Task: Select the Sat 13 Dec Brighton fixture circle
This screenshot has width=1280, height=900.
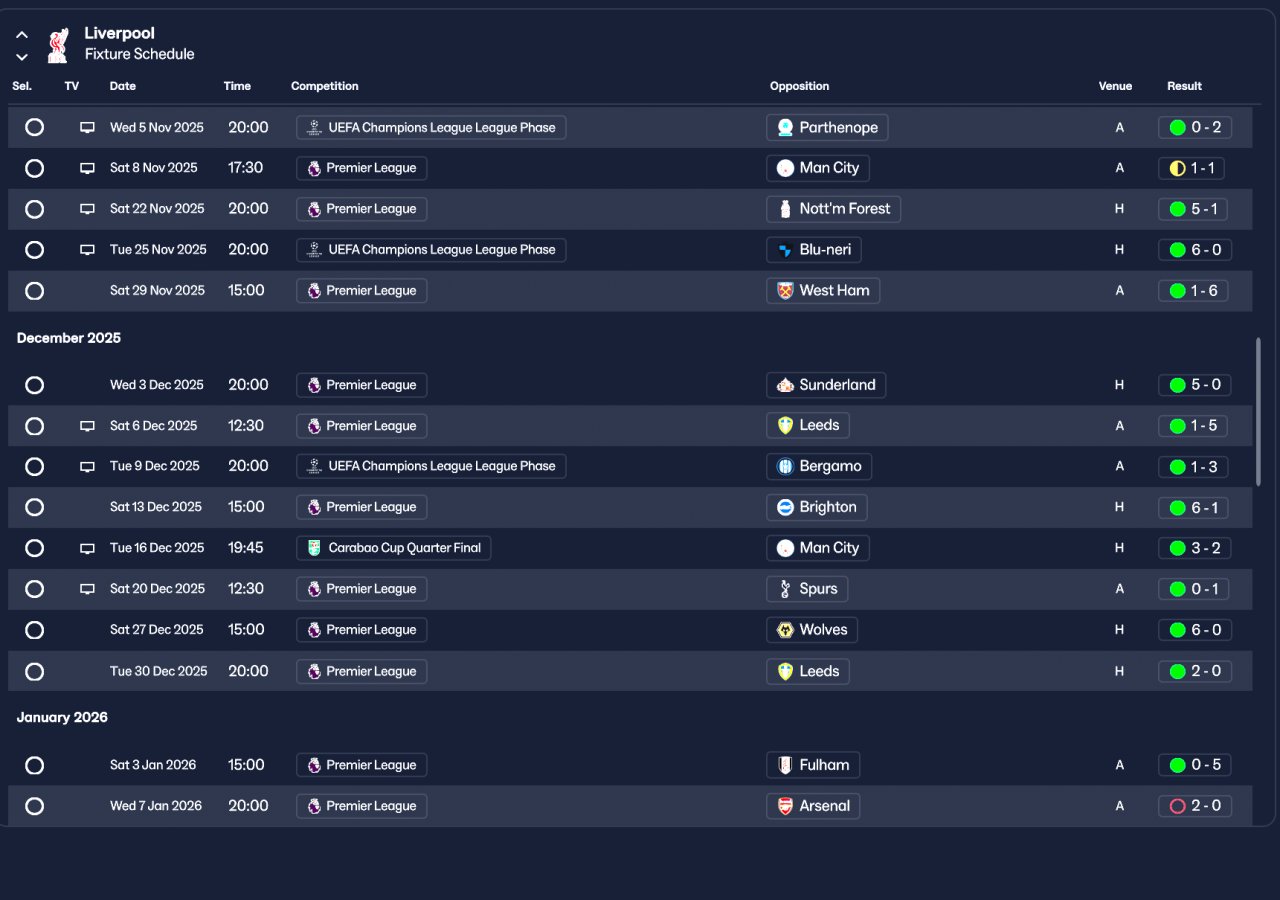Action: coord(34,507)
